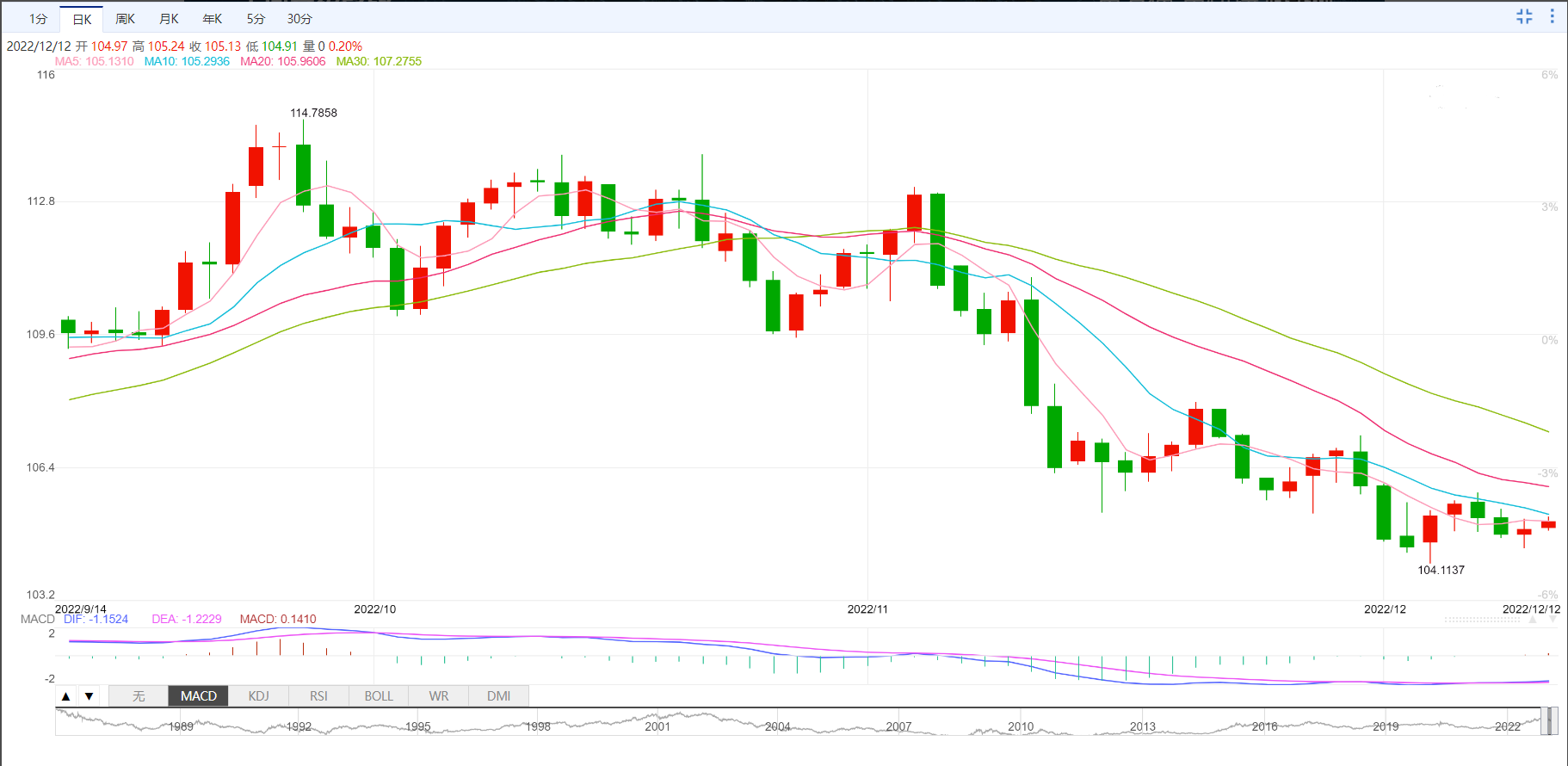1568x766 pixels.
Task: Switch indicator to RSI
Action: [x=318, y=696]
